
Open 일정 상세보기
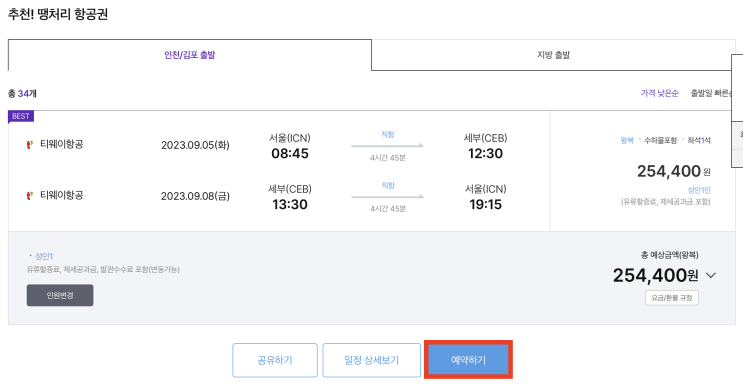point(372,360)
